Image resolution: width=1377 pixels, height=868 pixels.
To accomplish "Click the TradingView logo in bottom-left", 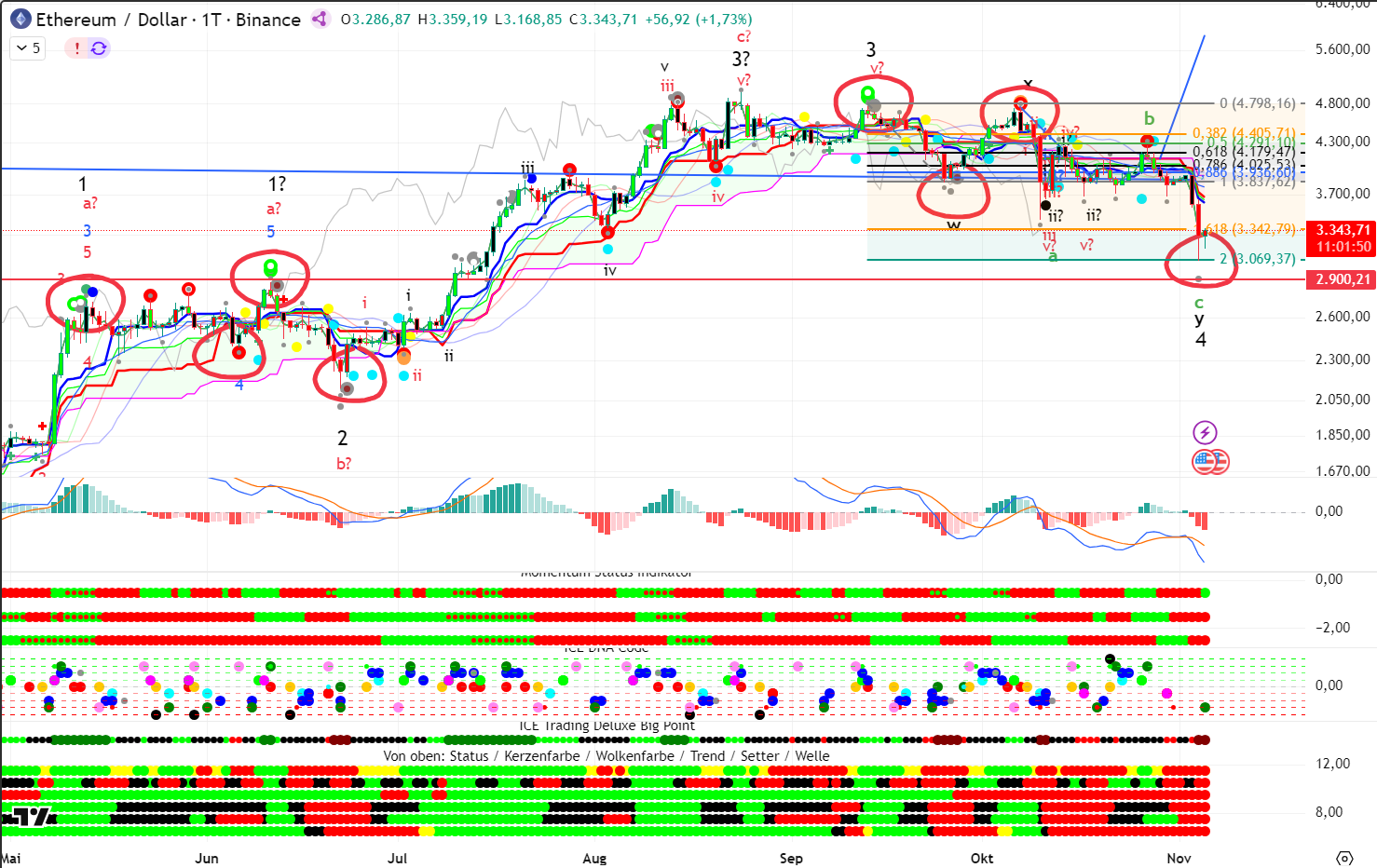I will click(x=28, y=818).
